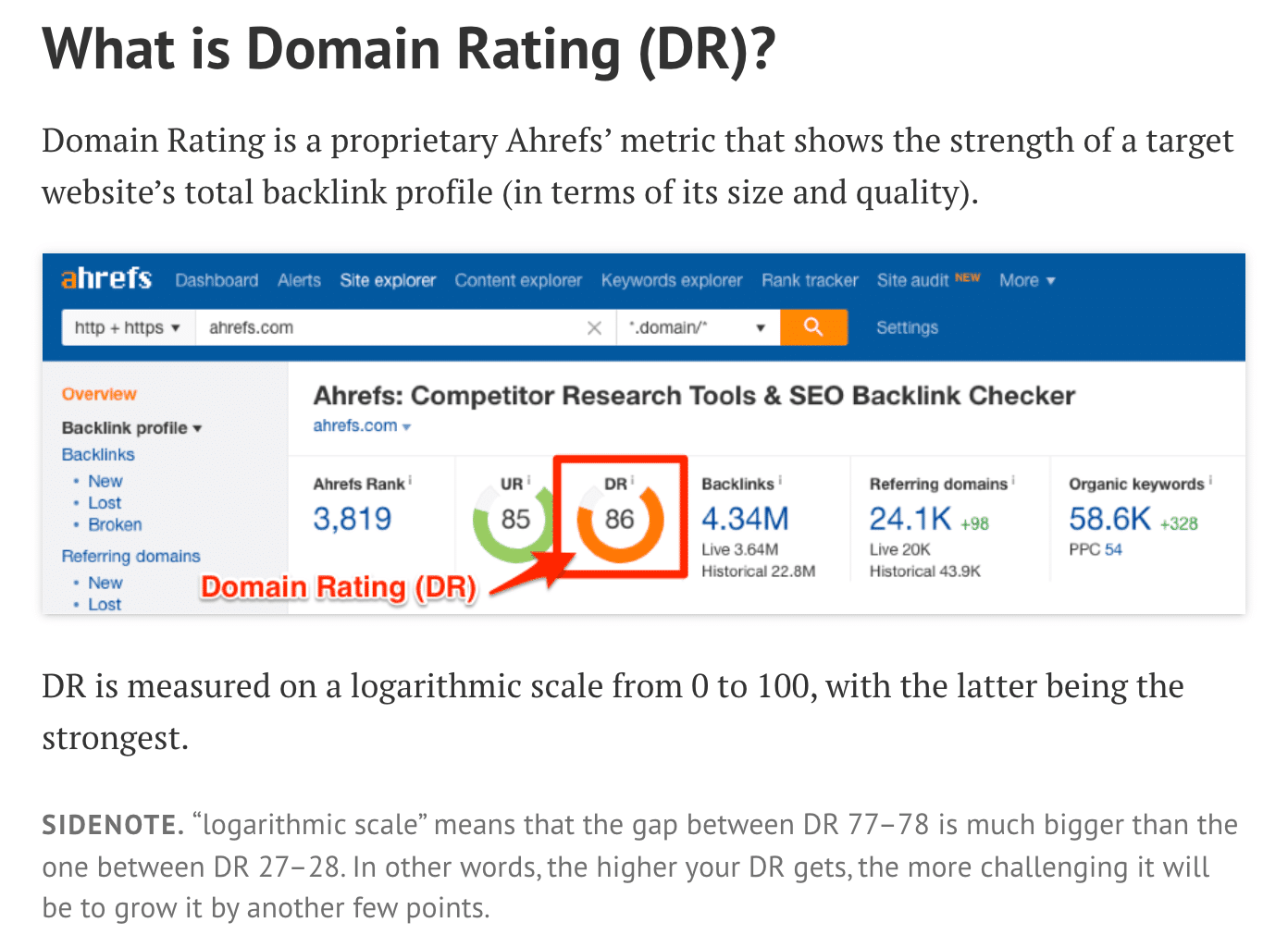Click the info icon next to Backlinks
Image resolution: width=1288 pixels, height=947 pixels.
[x=780, y=480]
